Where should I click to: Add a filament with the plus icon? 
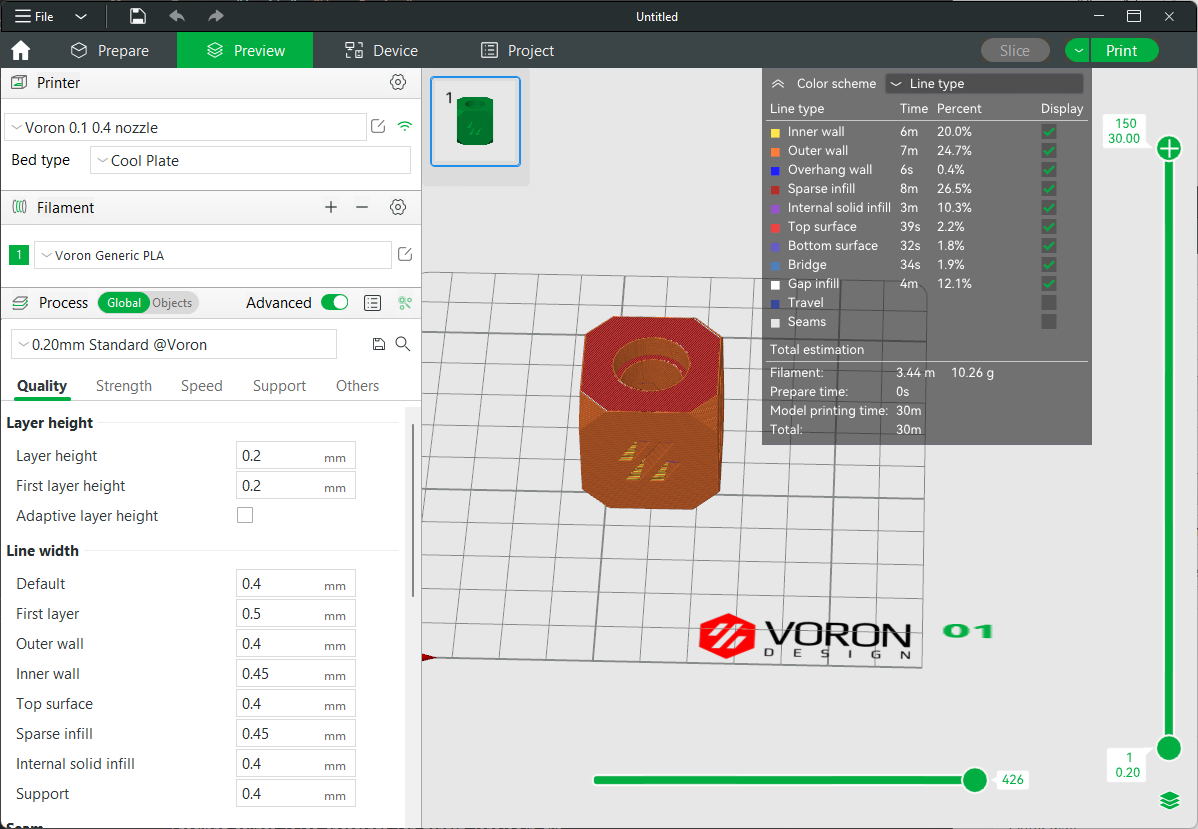(x=331, y=207)
